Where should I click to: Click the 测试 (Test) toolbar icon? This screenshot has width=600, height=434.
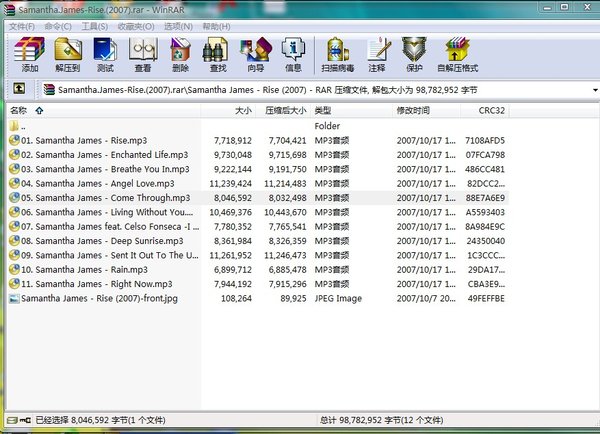[x=105, y=50]
